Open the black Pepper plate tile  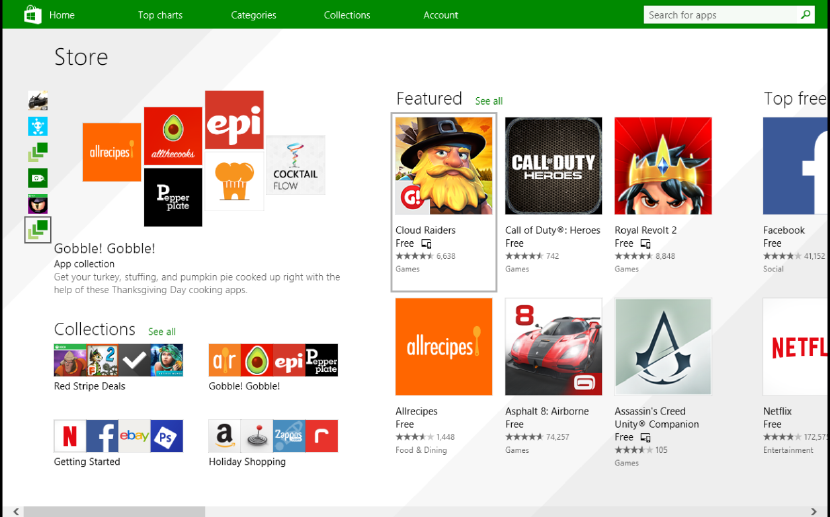click(173, 197)
